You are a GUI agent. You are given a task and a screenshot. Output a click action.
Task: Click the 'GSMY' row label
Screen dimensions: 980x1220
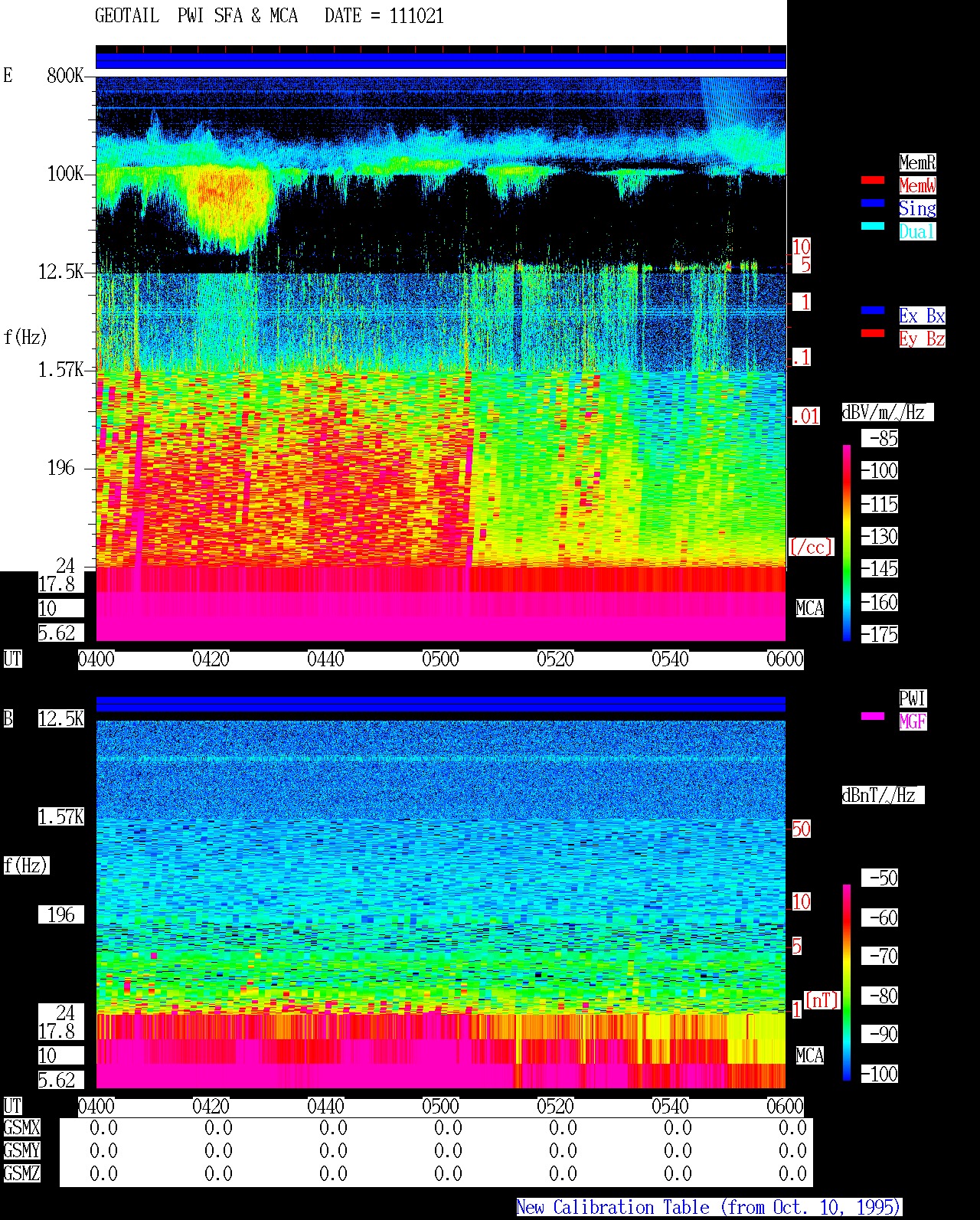(x=21, y=1151)
